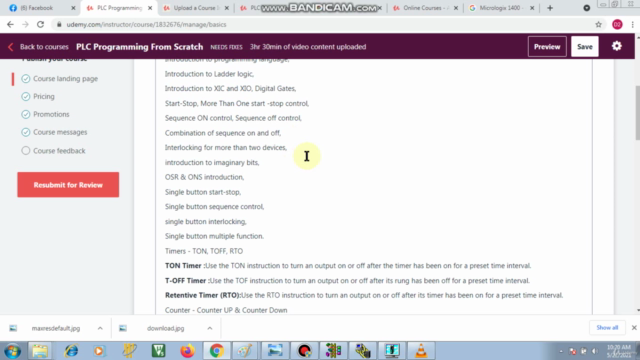Click the site lock icon in address bar

(59, 24)
